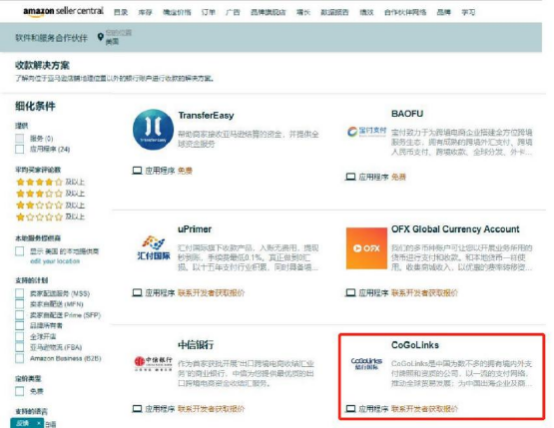Open the uPrimer logo thumbnail

[154, 248]
